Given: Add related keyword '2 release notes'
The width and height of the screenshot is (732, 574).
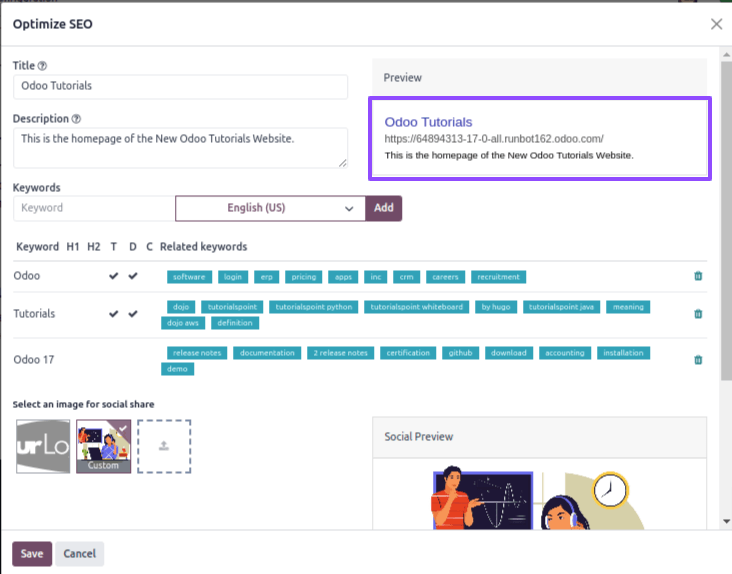Looking at the screenshot, I should (x=340, y=353).
